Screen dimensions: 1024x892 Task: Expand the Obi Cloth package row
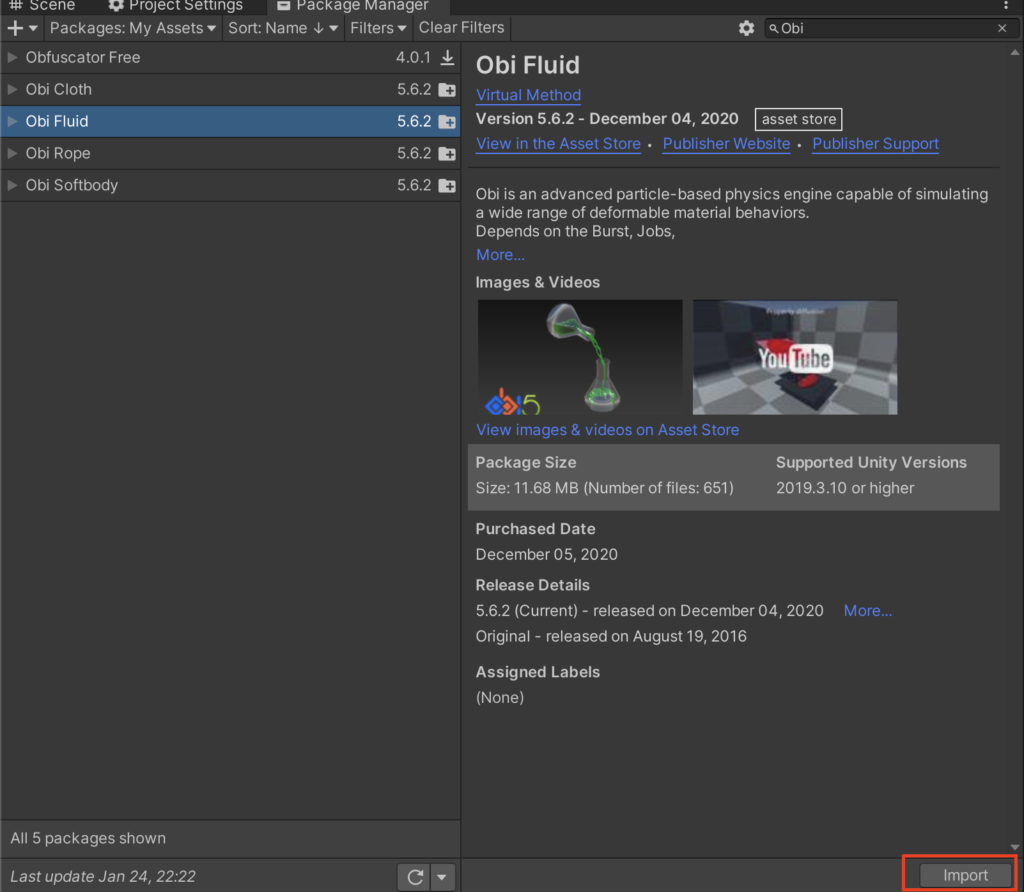pos(12,89)
